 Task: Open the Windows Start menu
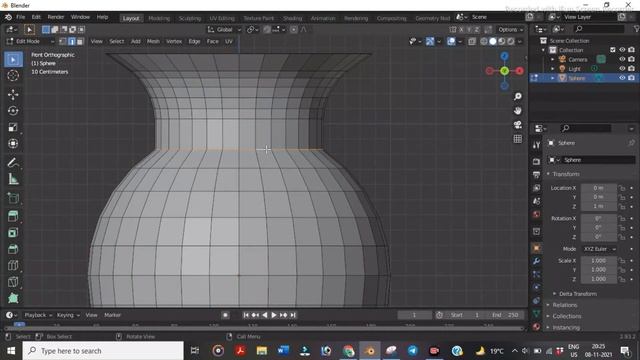coord(11,351)
